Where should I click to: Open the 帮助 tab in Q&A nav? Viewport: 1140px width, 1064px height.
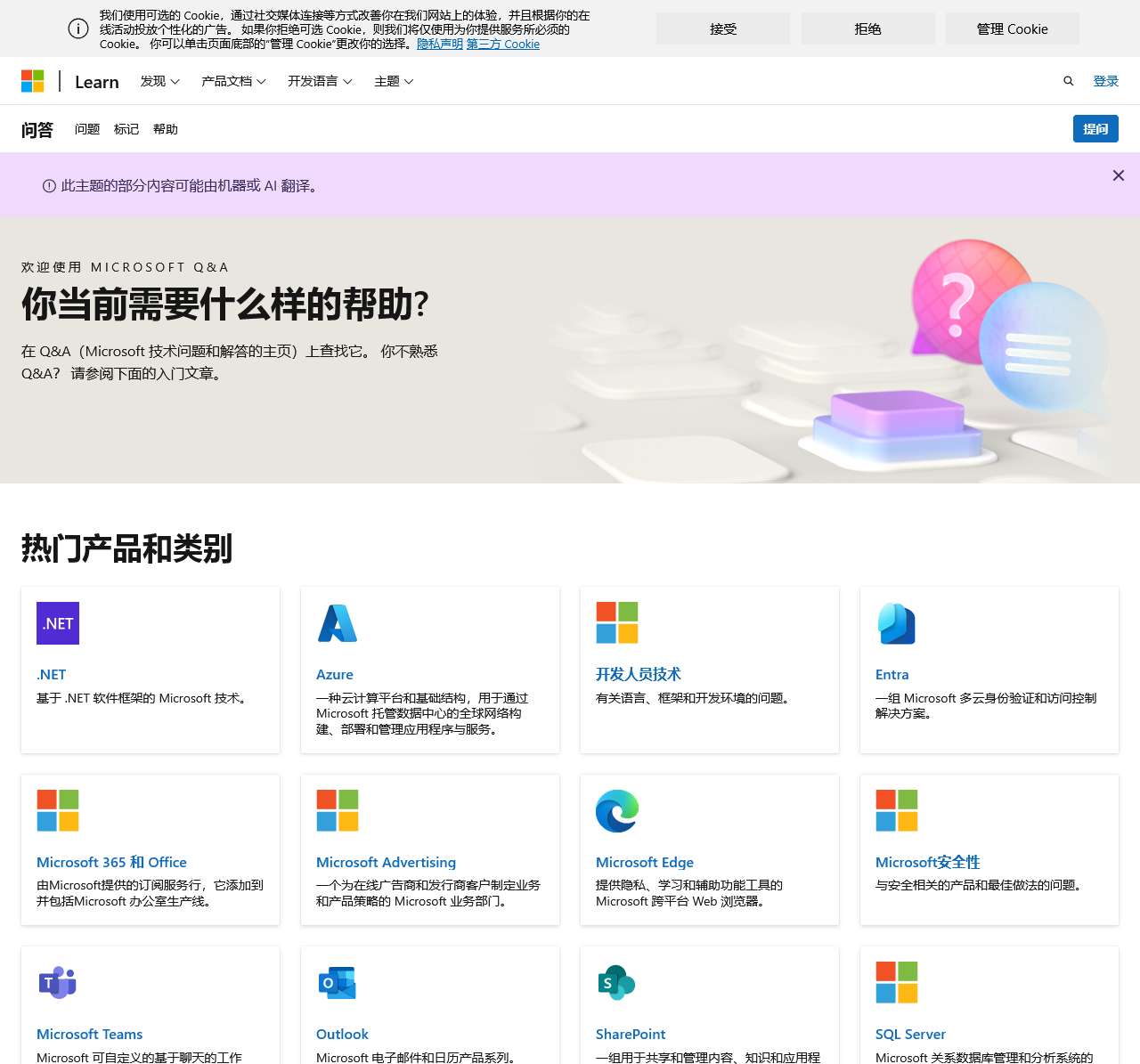click(x=166, y=129)
